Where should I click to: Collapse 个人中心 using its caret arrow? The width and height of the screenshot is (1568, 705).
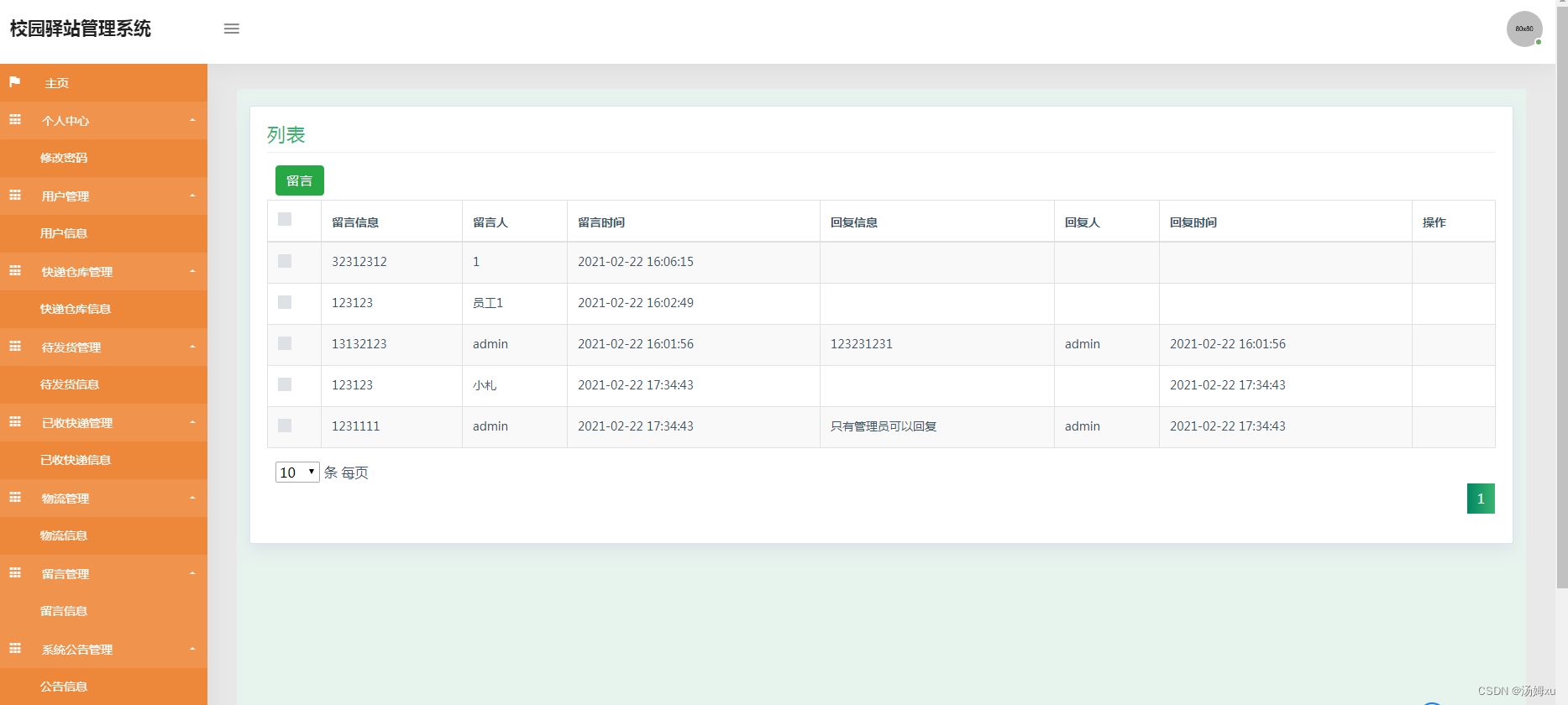(x=192, y=120)
